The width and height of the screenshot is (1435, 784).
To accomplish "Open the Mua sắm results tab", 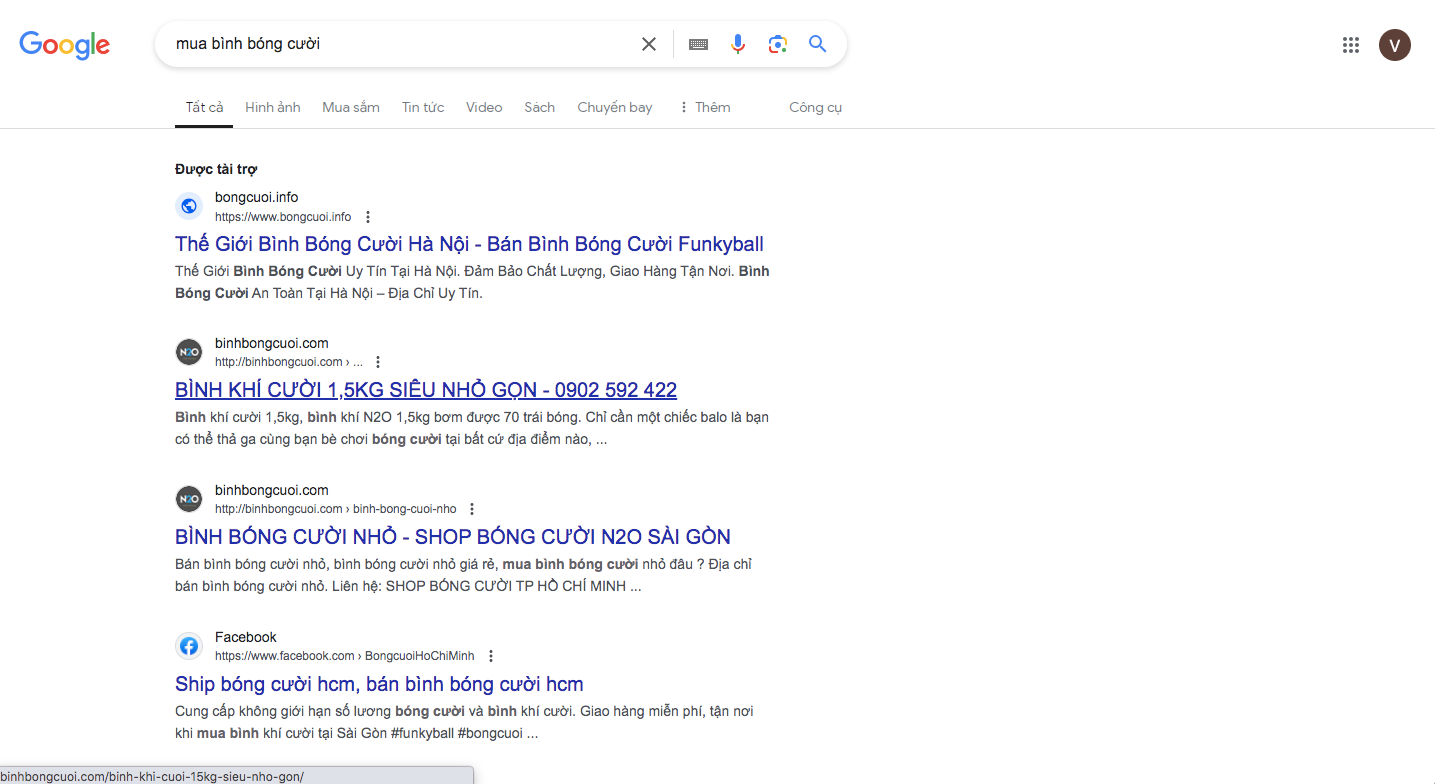I will click(350, 107).
